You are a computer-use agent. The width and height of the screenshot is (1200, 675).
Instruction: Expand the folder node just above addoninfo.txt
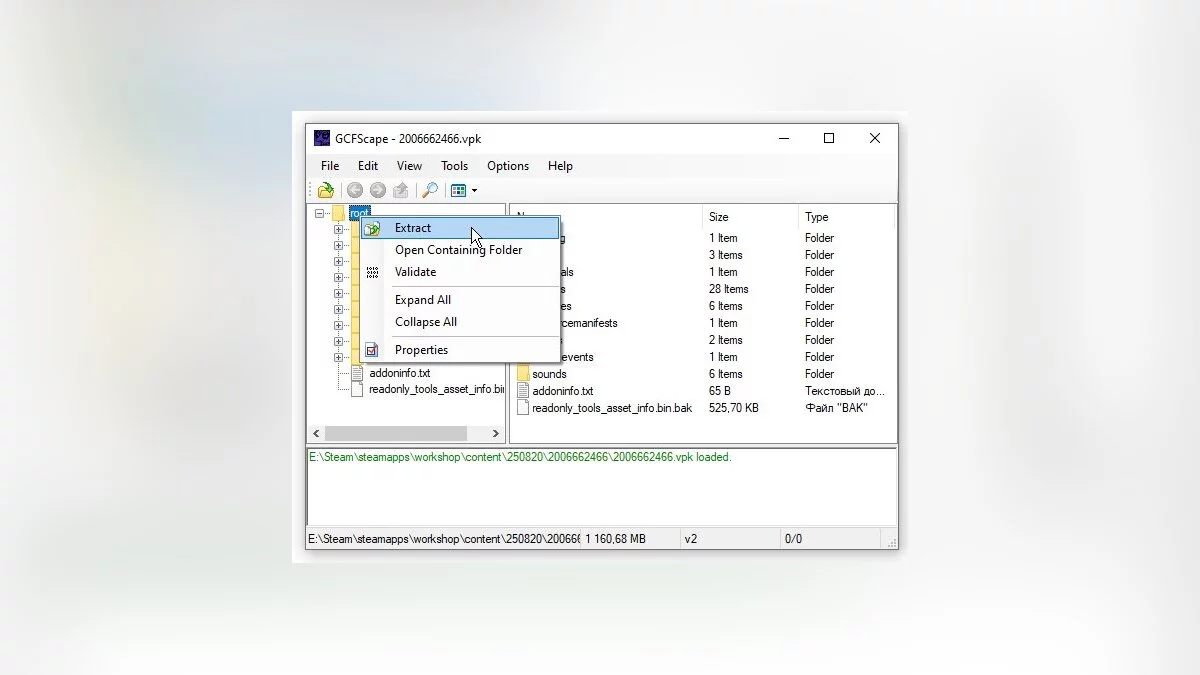tap(338, 357)
